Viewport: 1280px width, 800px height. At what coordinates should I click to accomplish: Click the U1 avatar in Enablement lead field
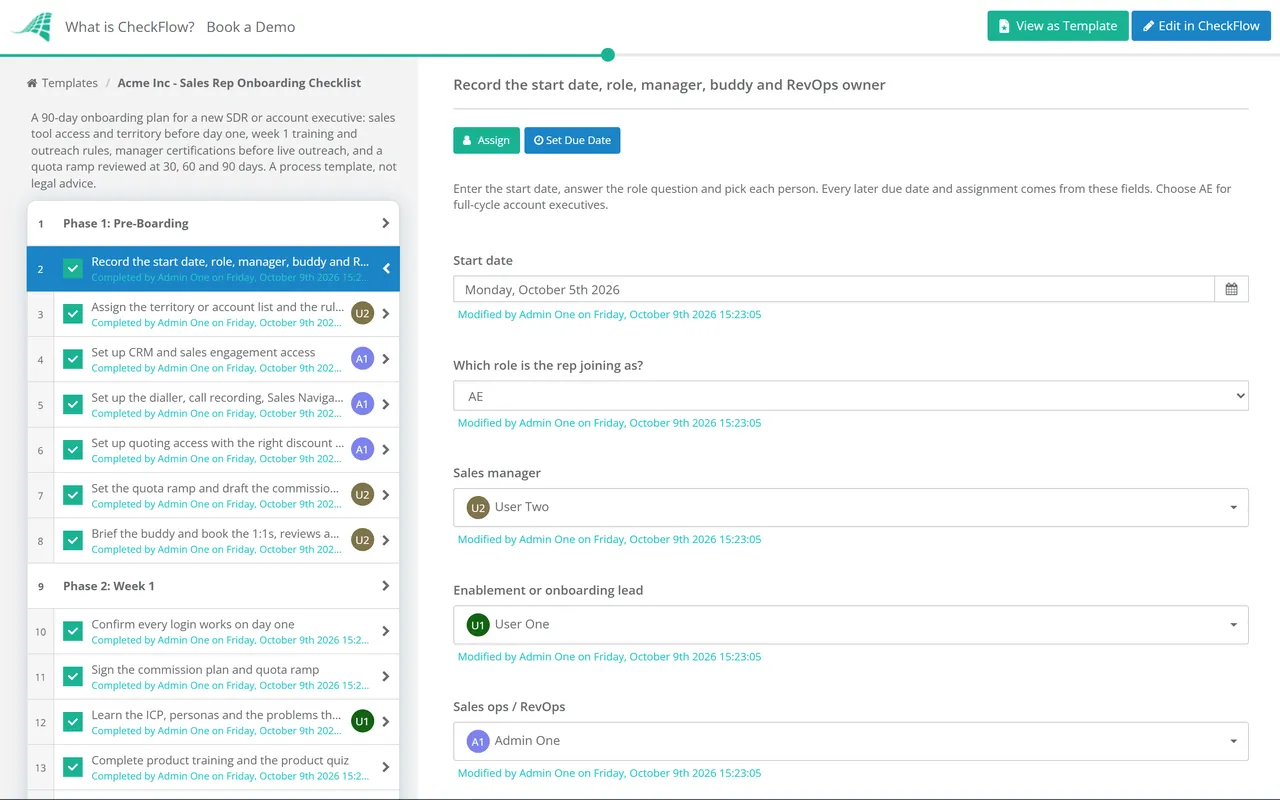478,624
